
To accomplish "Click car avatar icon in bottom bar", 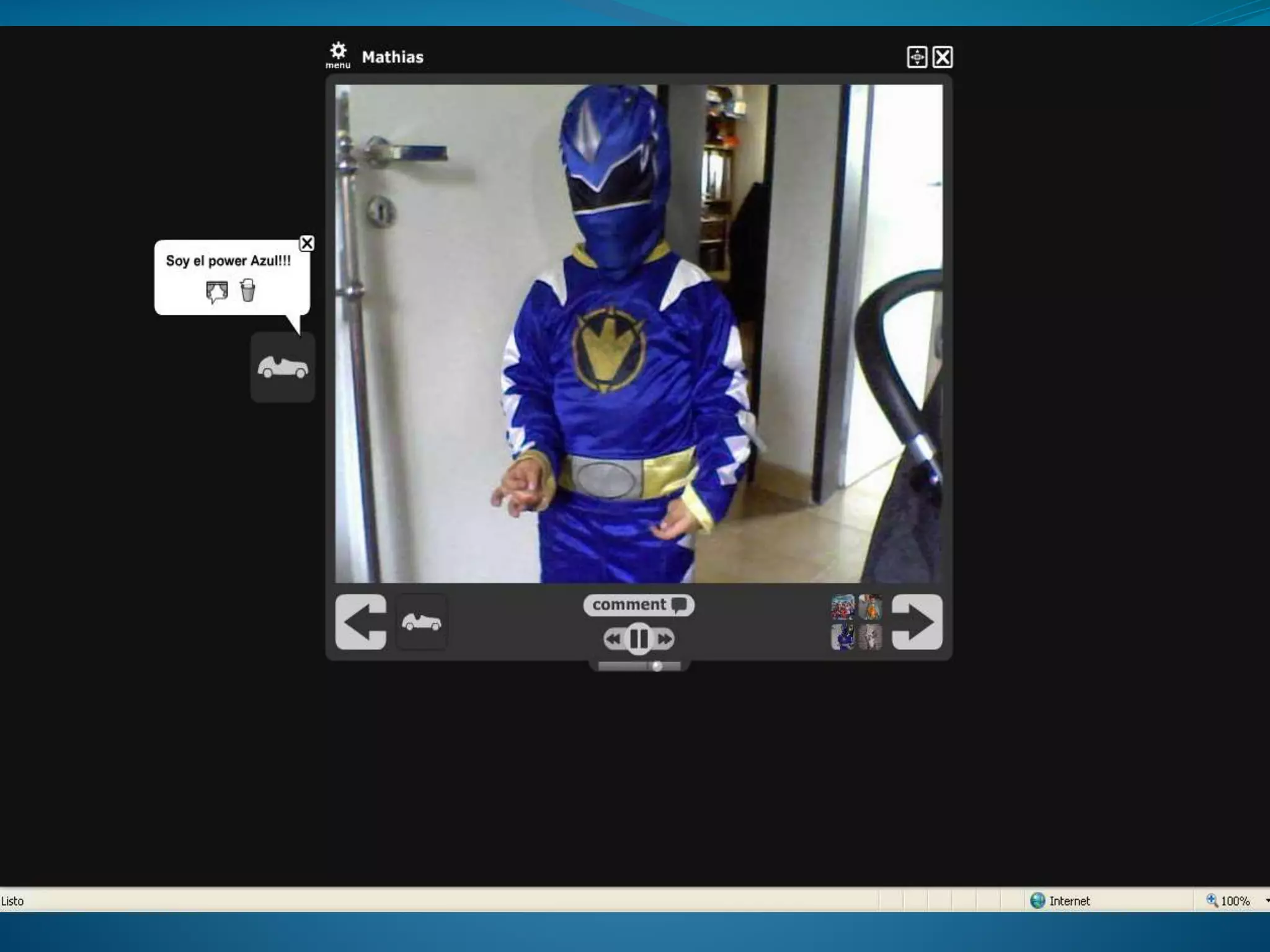I will tap(422, 622).
